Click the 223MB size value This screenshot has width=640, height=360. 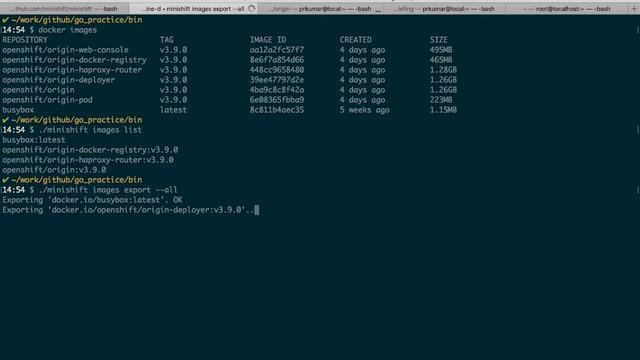(x=441, y=100)
